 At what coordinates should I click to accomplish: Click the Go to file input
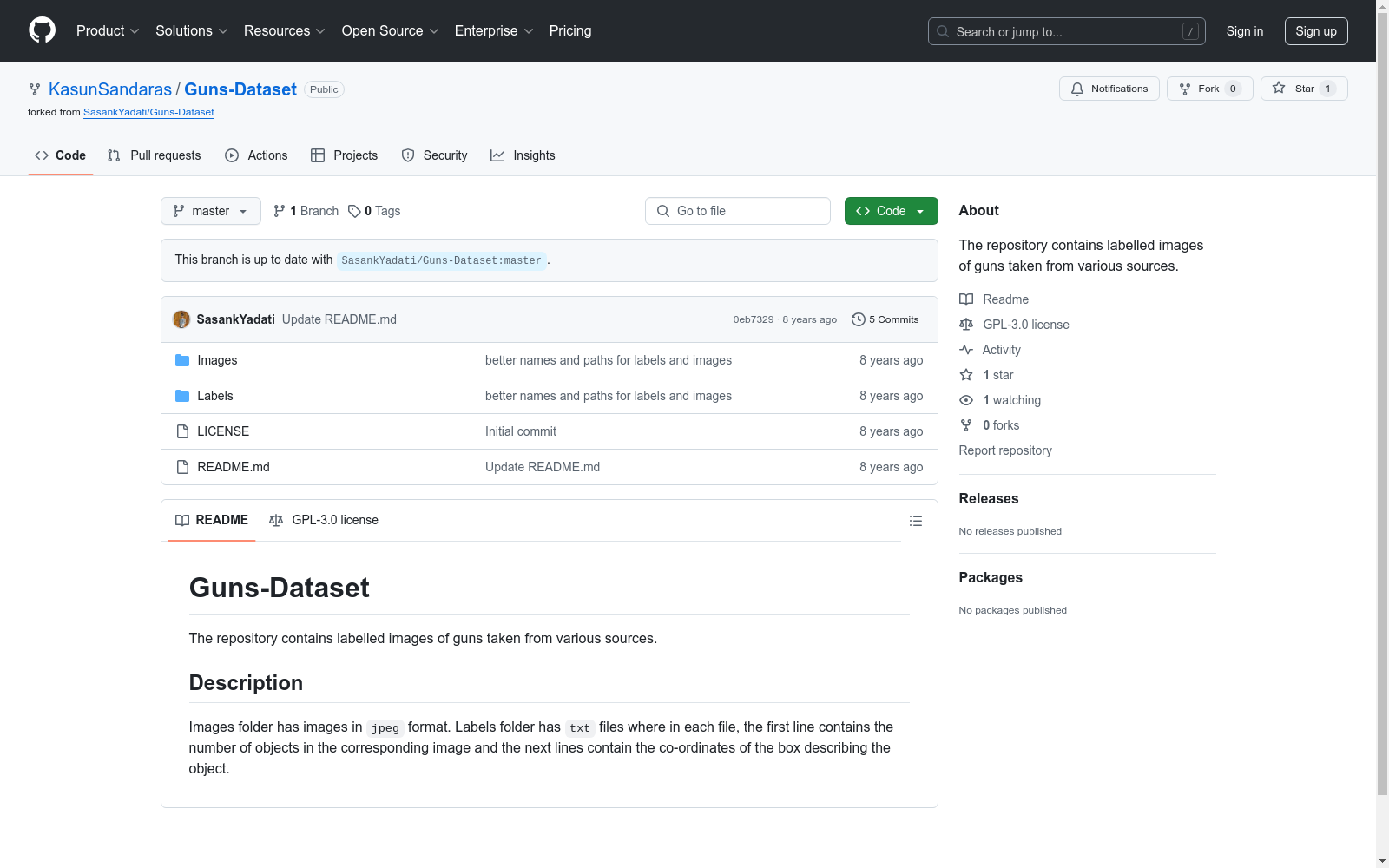pyautogui.click(x=738, y=211)
